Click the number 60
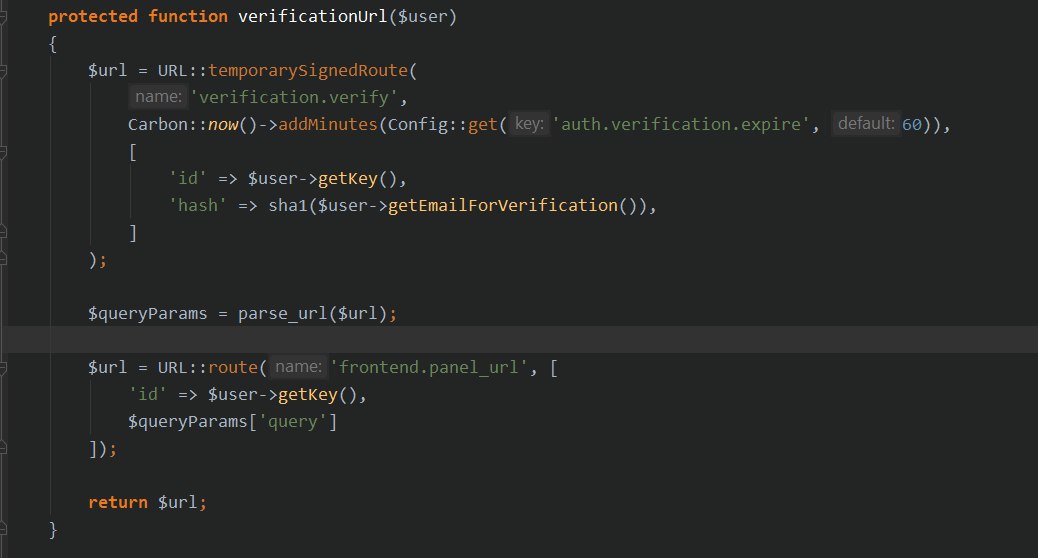Viewport: 1038px width, 558px height. pos(912,124)
